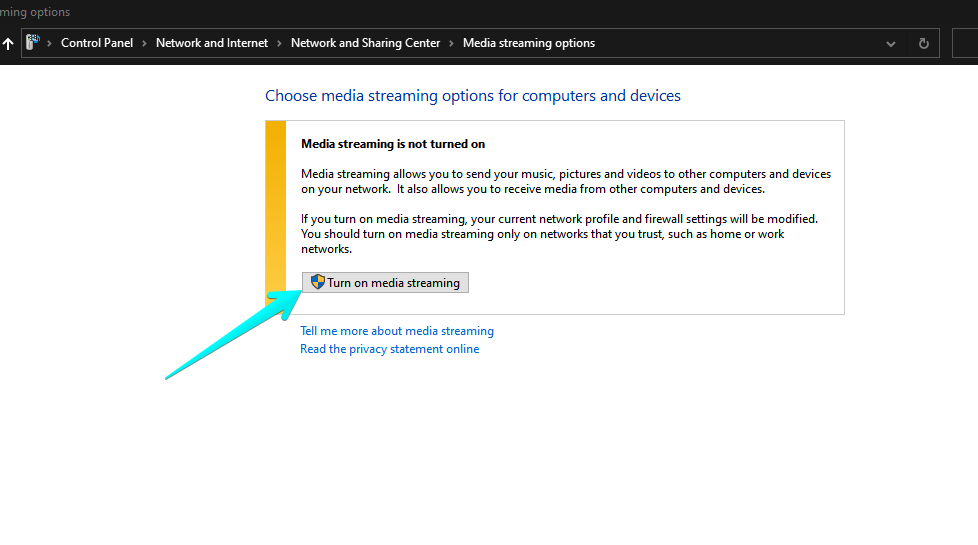Expand the chevron after Network and Internet
The width and height of the screenshot is (978, 545).
point(279,43)
